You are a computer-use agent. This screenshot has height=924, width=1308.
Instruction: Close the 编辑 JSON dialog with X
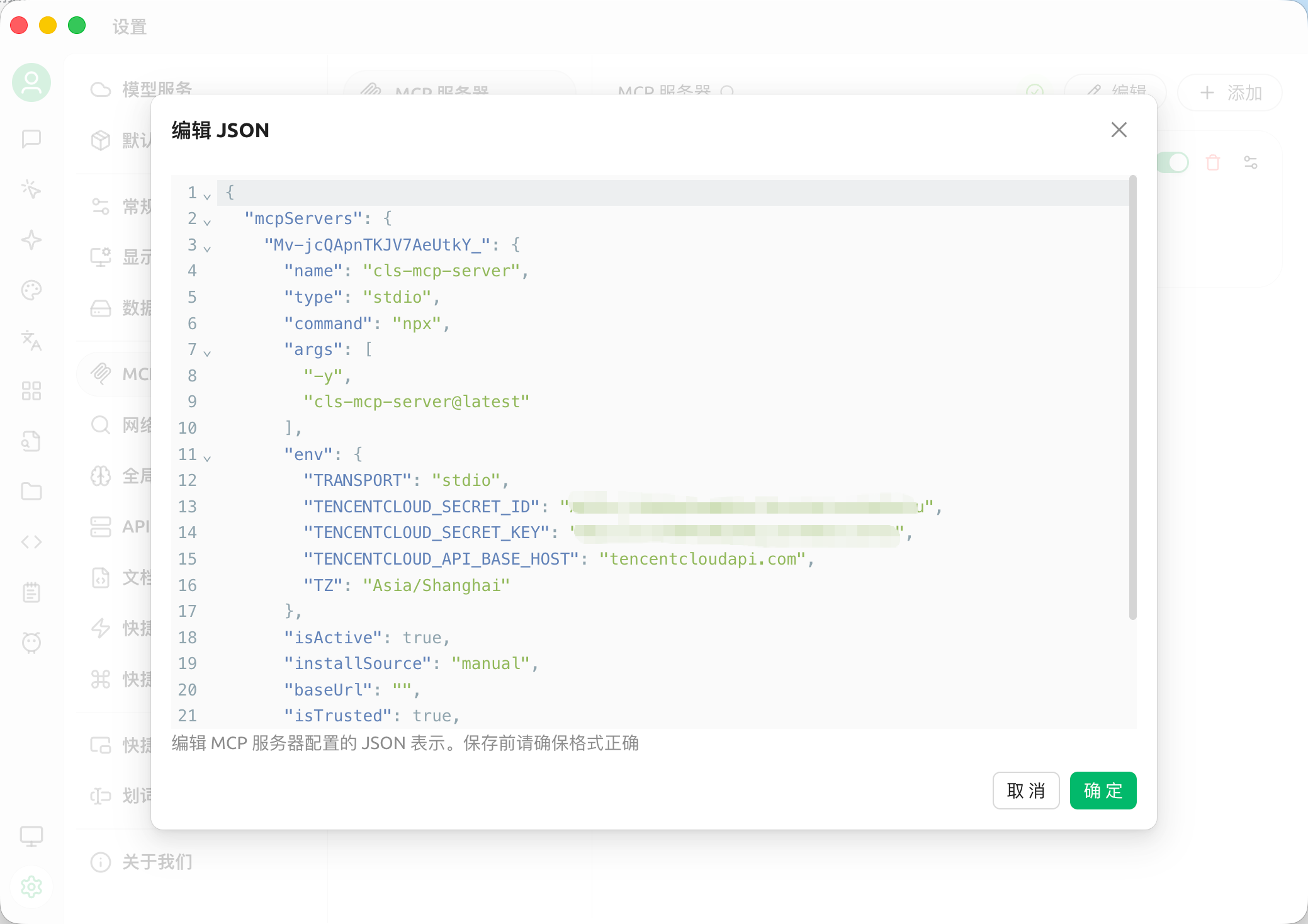[x=1119, y=130]
